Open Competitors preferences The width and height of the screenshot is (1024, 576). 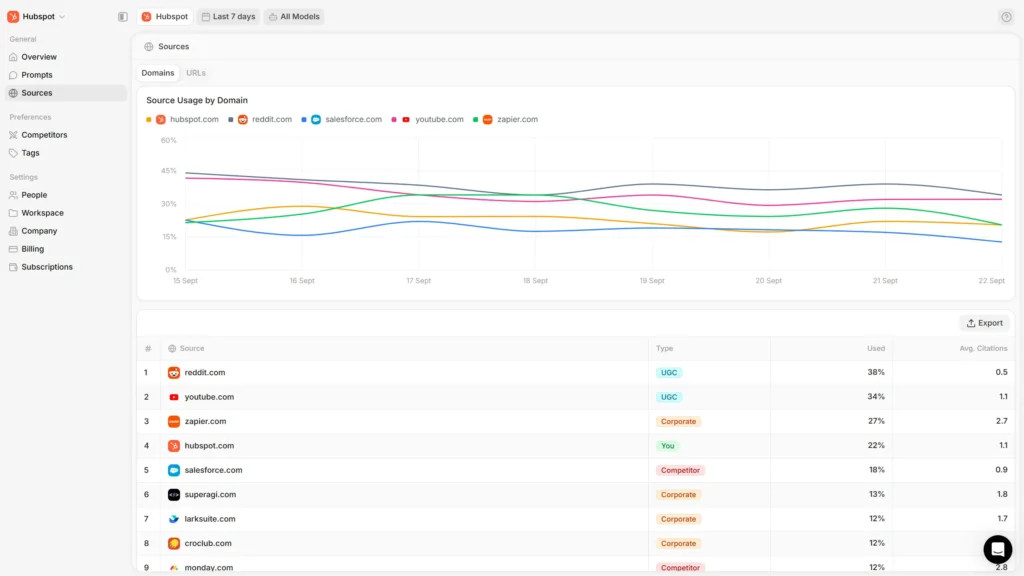point(65,135)
